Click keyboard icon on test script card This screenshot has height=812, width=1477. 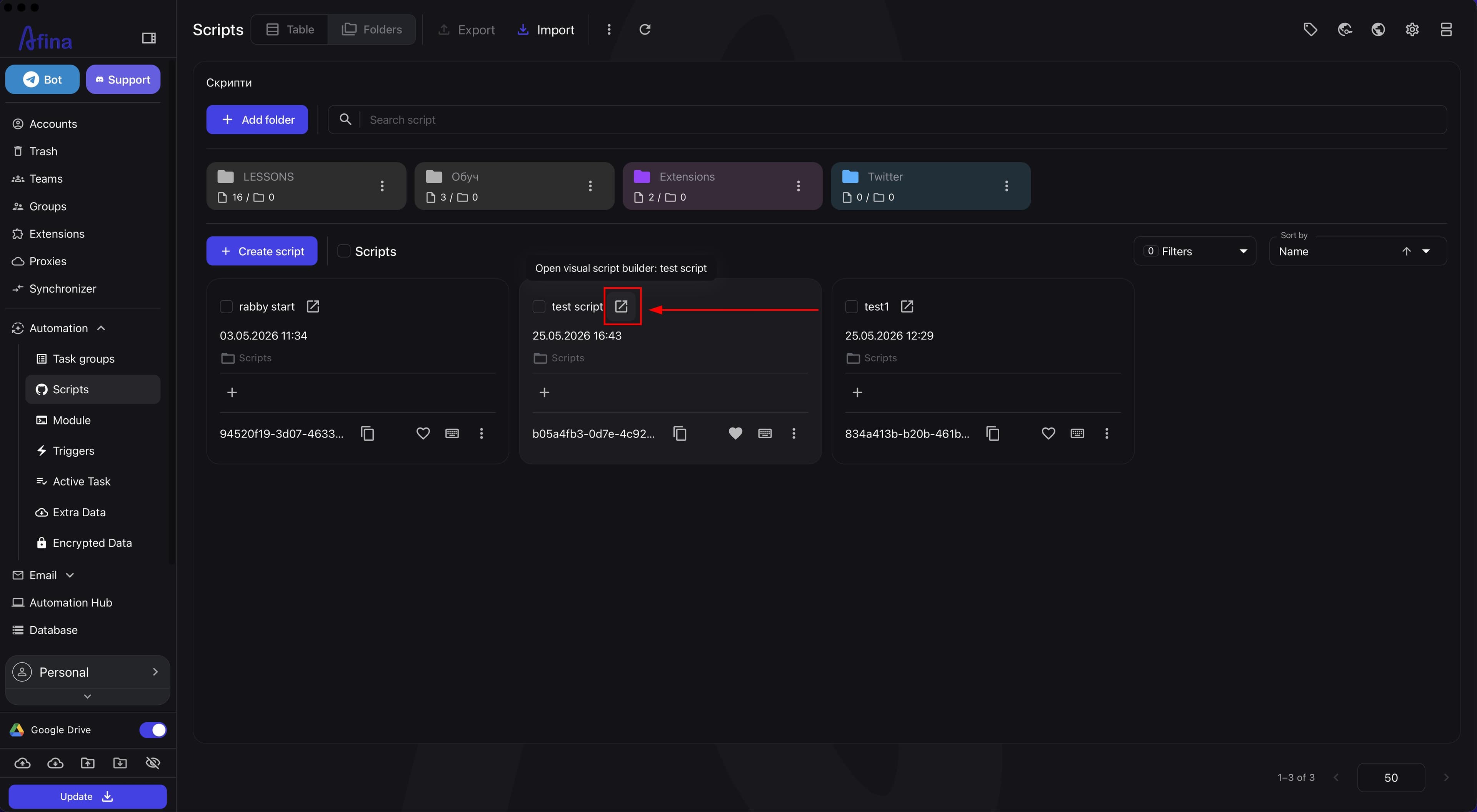click(765, 433)
